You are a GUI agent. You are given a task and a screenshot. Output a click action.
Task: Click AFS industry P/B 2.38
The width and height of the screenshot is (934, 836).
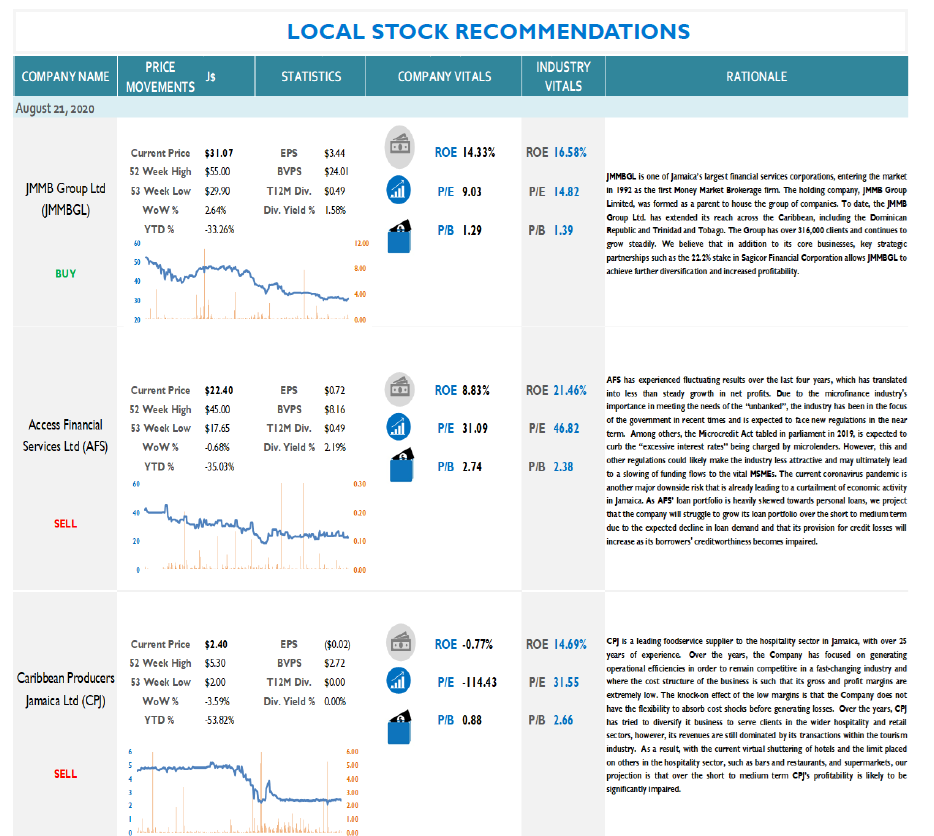point(563,467)
